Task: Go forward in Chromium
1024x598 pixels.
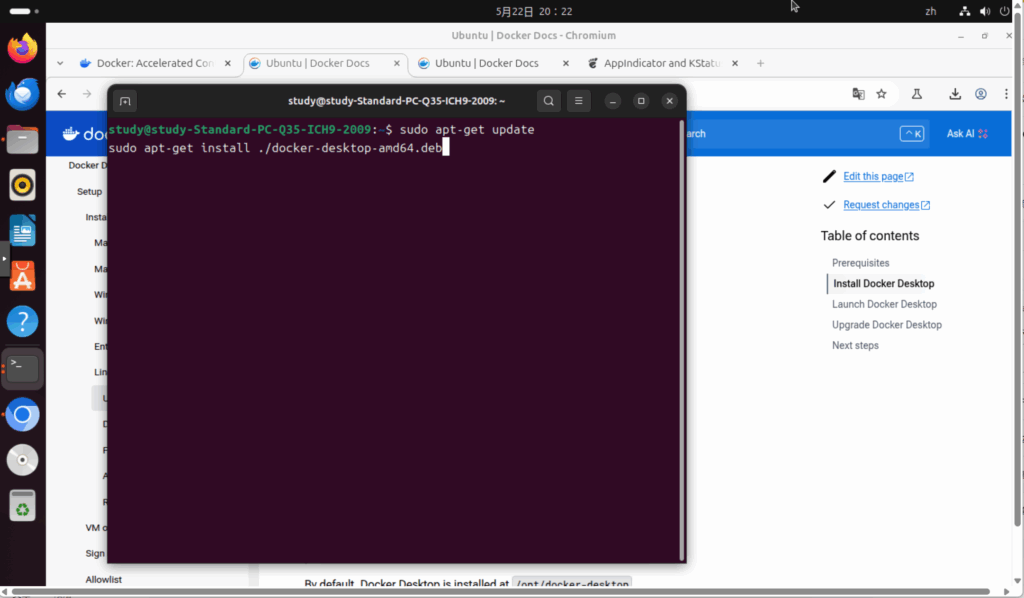Action: click(x=87, y=94)
